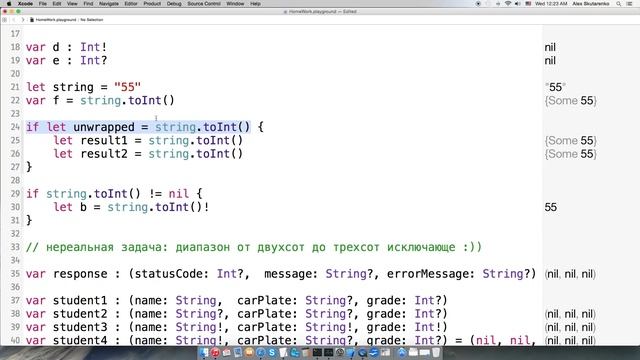Open the Editor menu
This screenshot has height=360, width=640.
[x=131, y=4]
